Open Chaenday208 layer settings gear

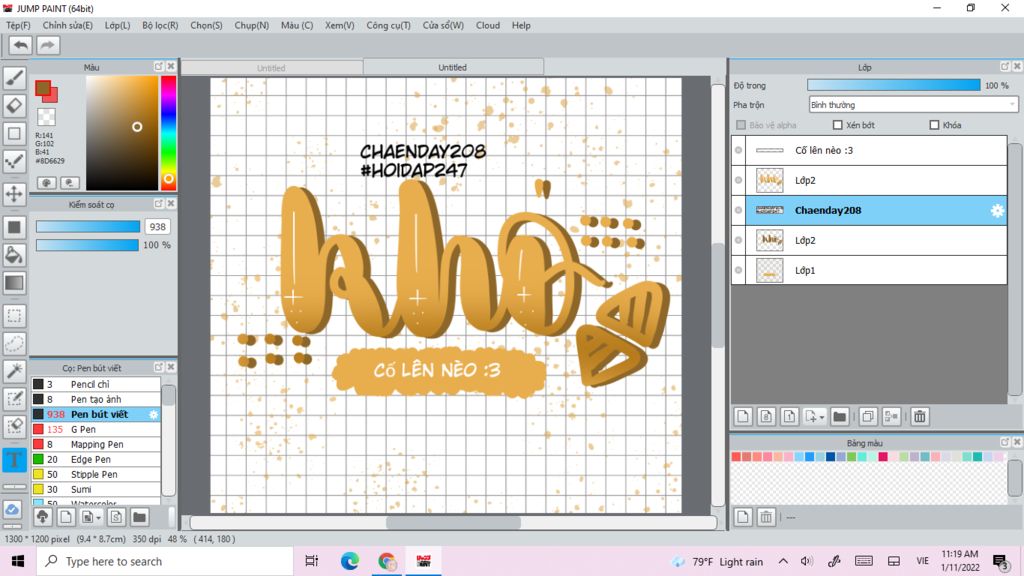tap(997, 210)
